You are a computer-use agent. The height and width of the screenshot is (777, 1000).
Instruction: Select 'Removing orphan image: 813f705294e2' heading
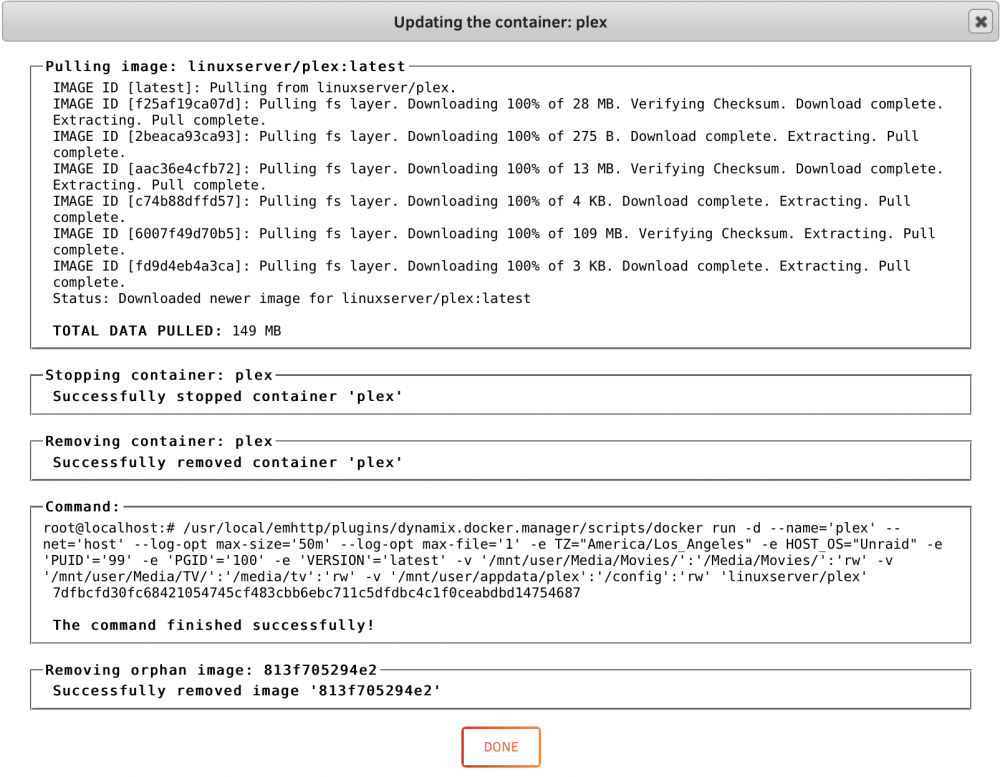pyautogui.click(x=211, y=670)
